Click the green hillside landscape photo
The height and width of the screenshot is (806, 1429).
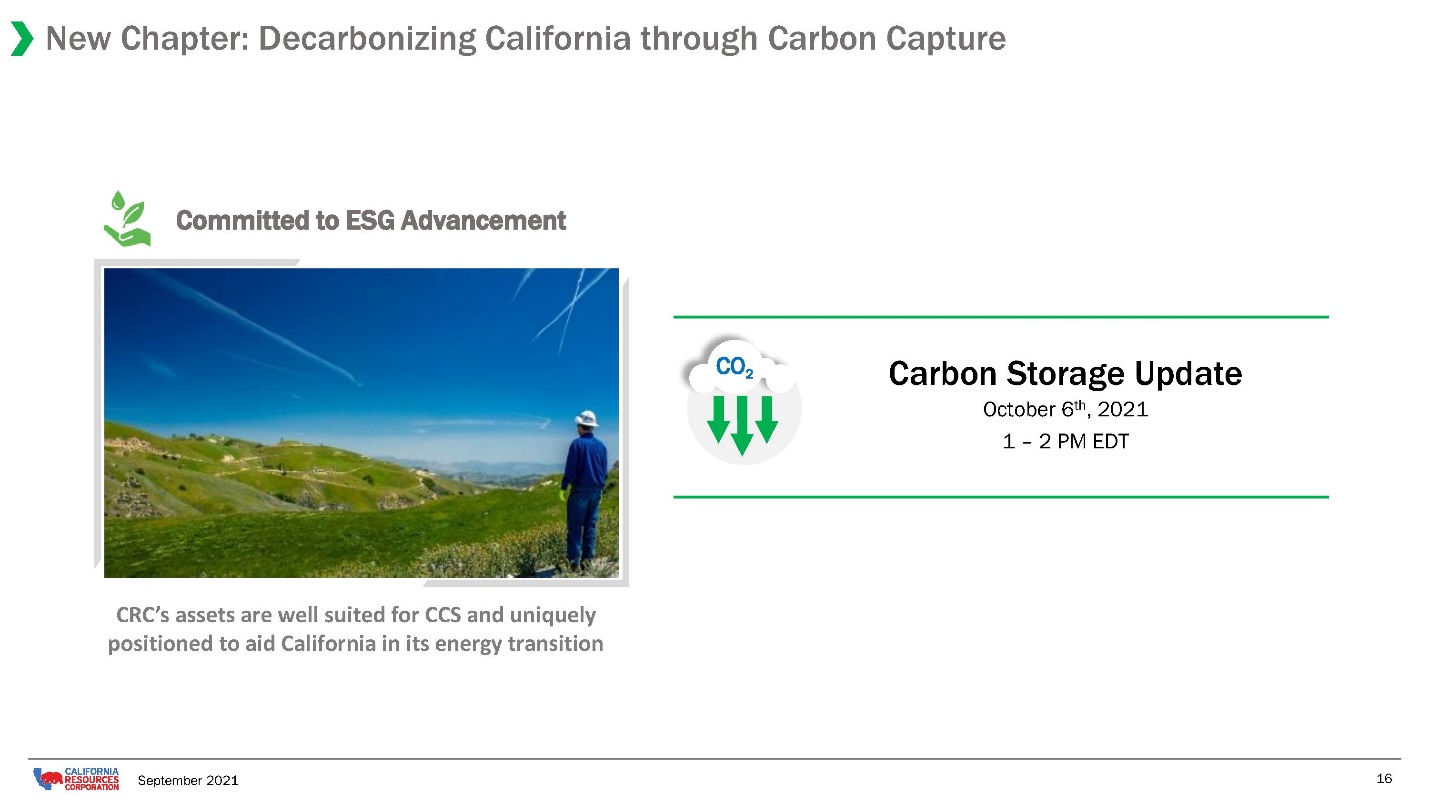point(361,423)
